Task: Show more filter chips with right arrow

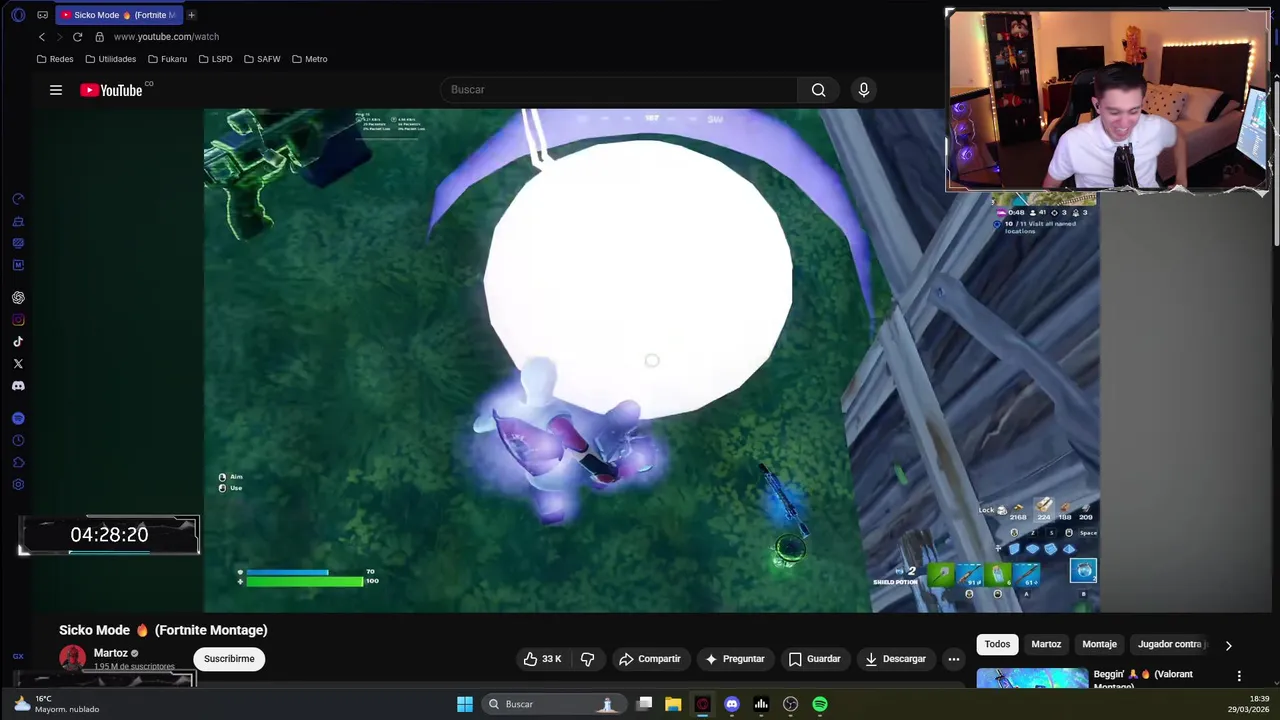Action: pos(1228,646)
